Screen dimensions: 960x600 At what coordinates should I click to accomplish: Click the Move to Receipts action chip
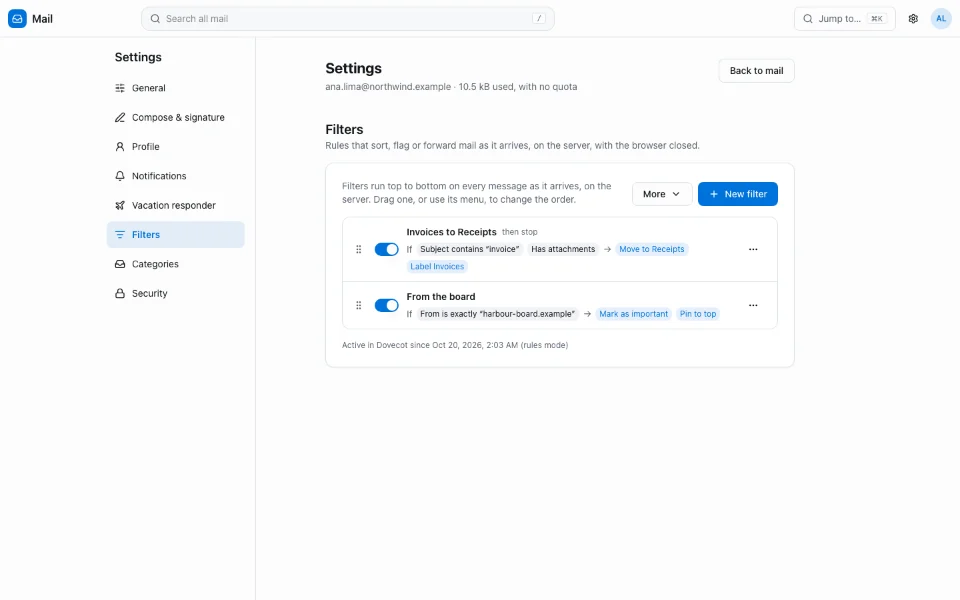(651, 249)
